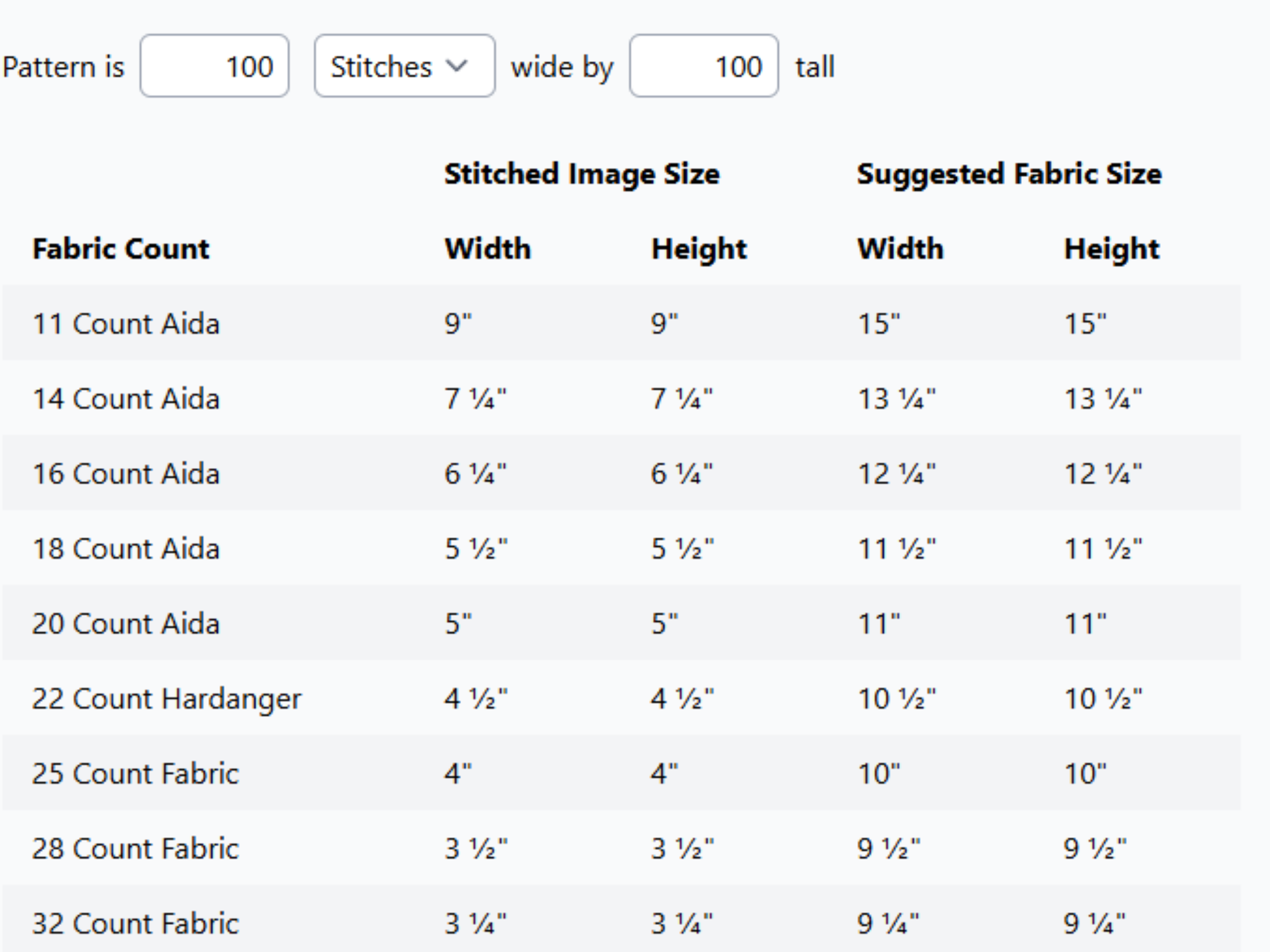Click the pattern height input field

[x=703, y=66]
